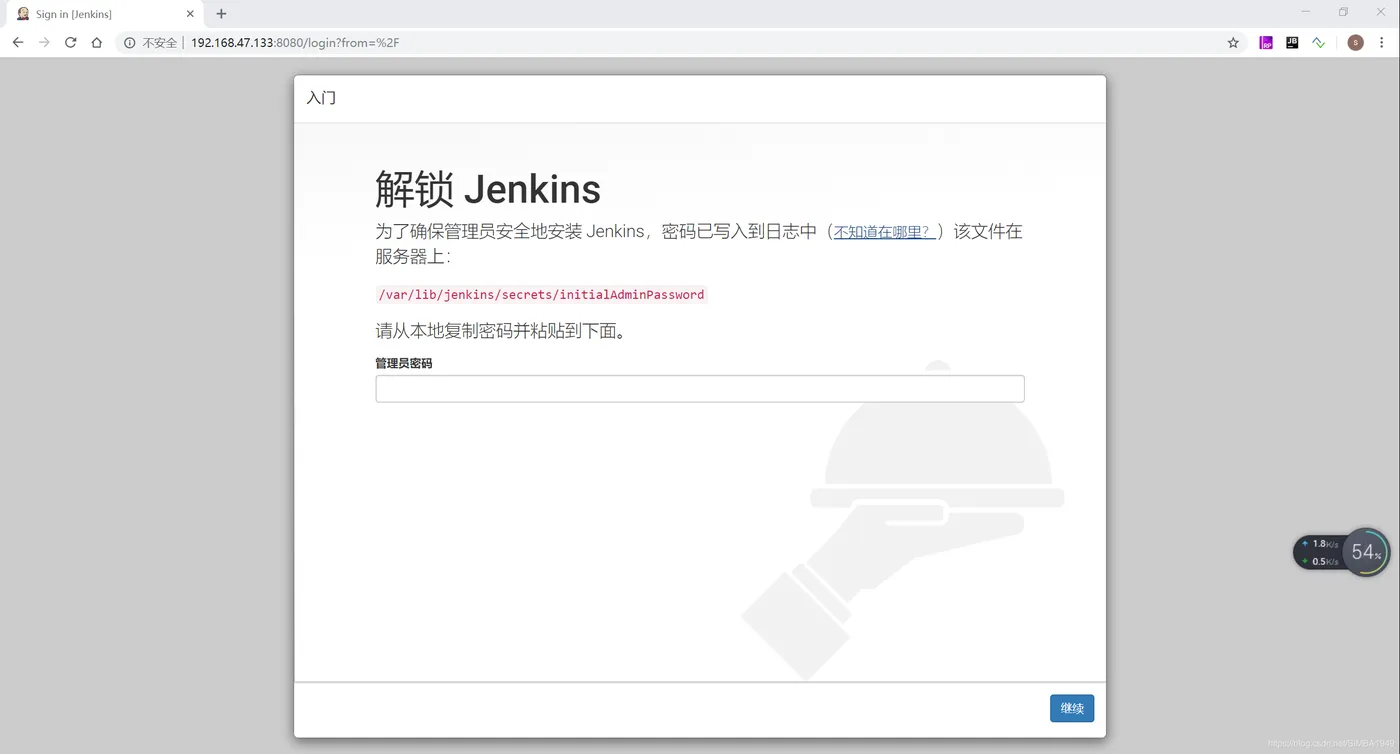Close the Sign in [Jenkins] tab

(x=190, y=14)
